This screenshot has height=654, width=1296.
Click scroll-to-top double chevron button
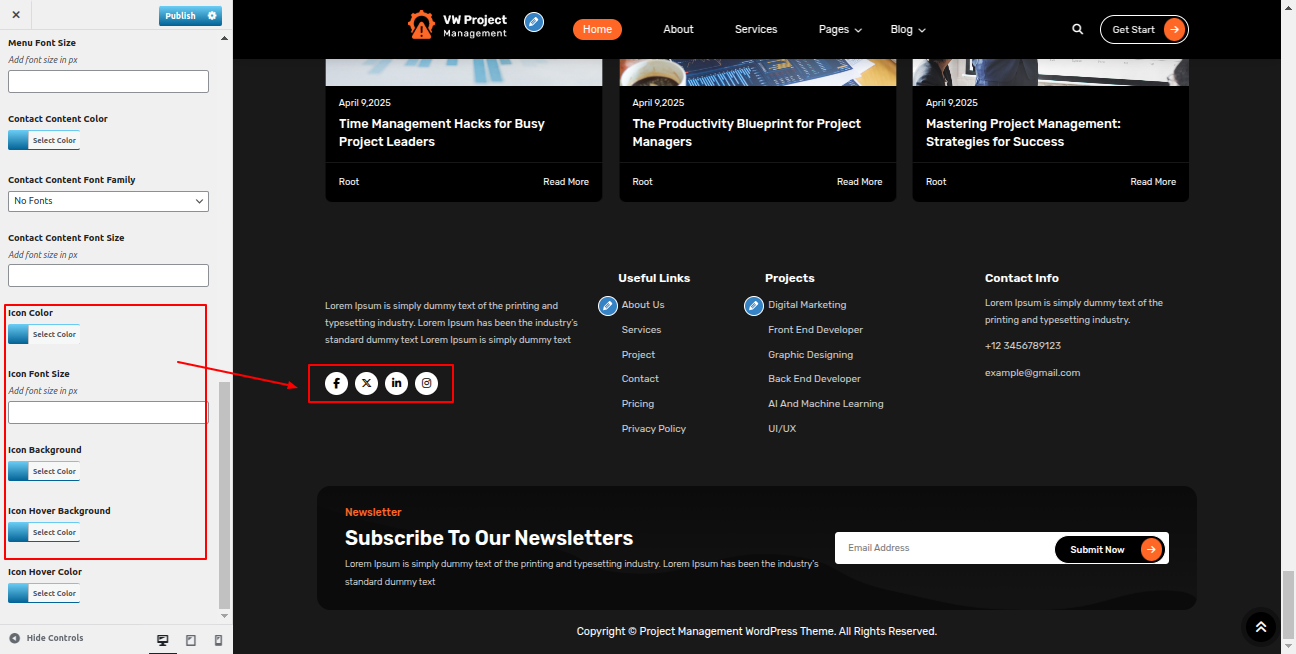click(x=1260, y=627)
